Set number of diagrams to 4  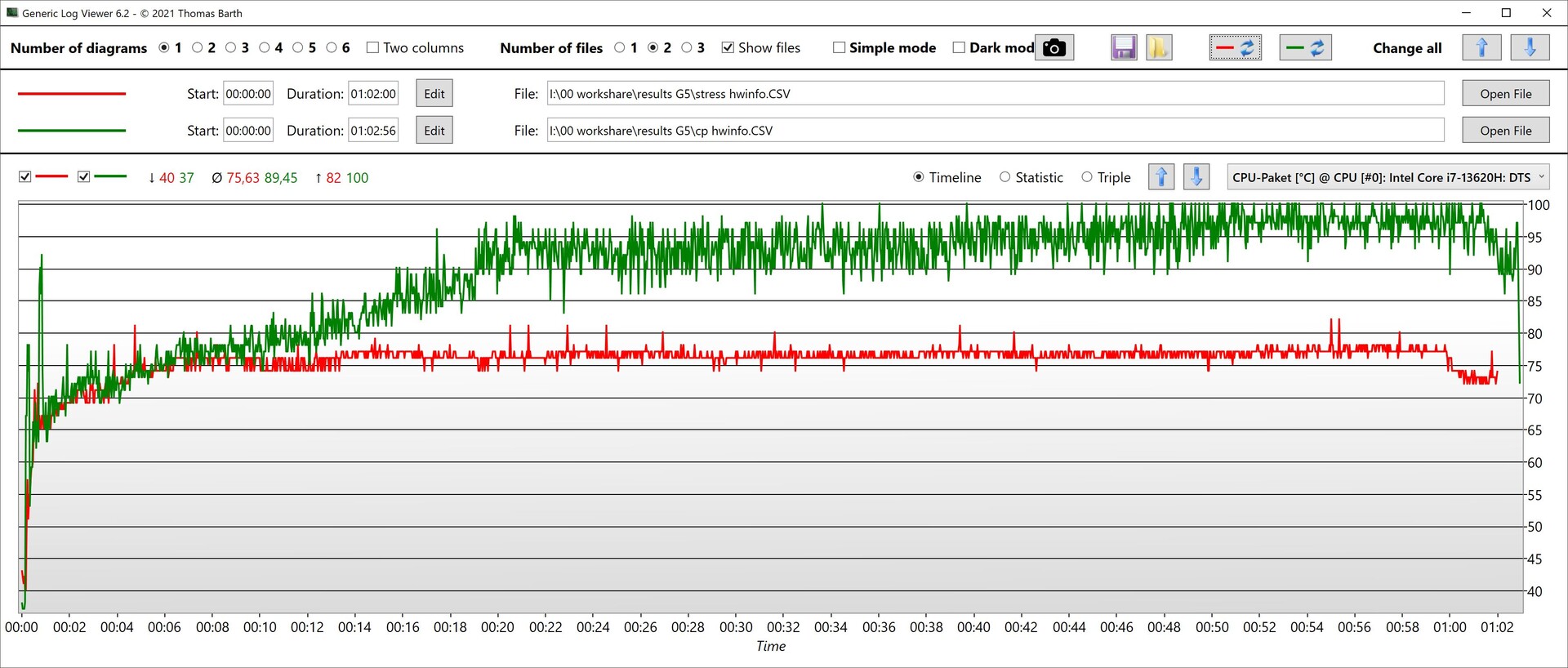point(265,48)
